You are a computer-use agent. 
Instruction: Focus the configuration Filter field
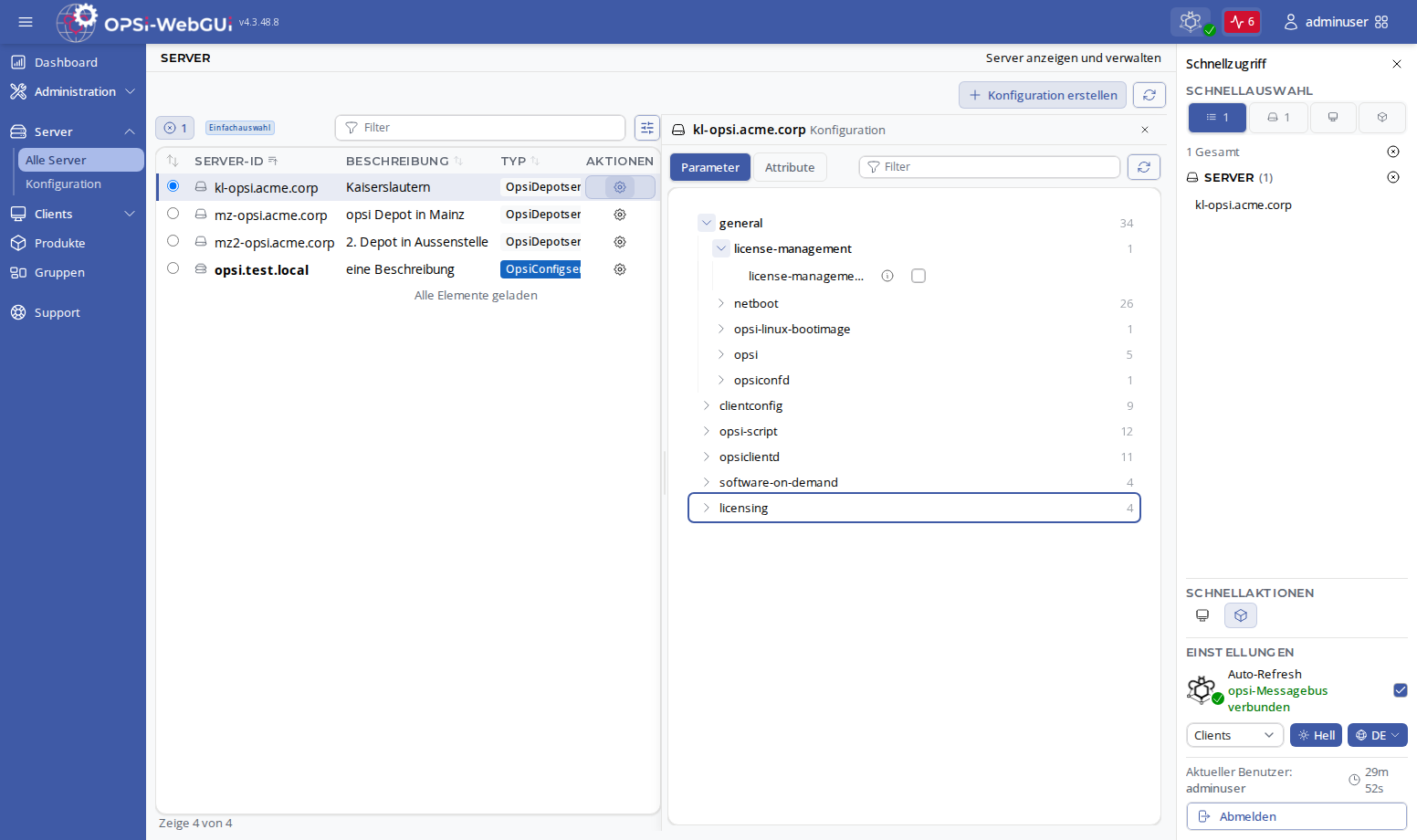pos(990,167)
